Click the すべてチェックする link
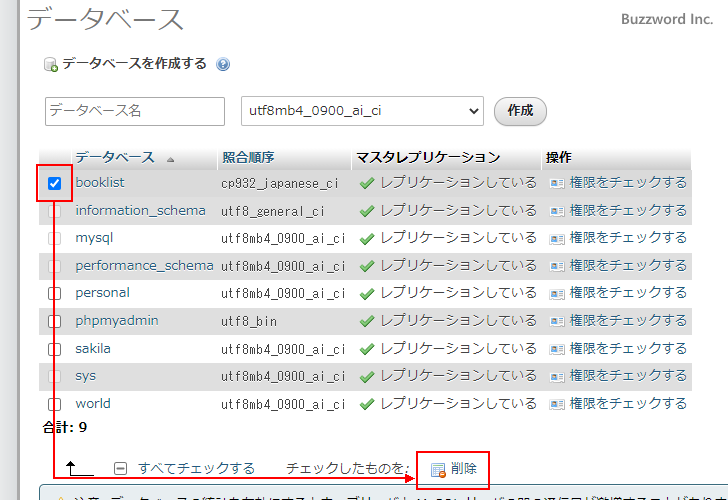 click(196, 468)
